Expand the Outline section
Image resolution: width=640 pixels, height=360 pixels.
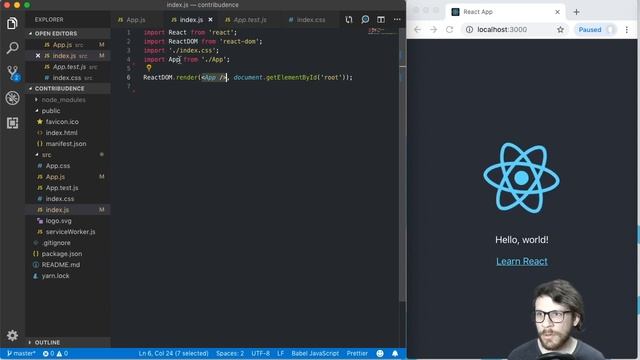point(67,342)
